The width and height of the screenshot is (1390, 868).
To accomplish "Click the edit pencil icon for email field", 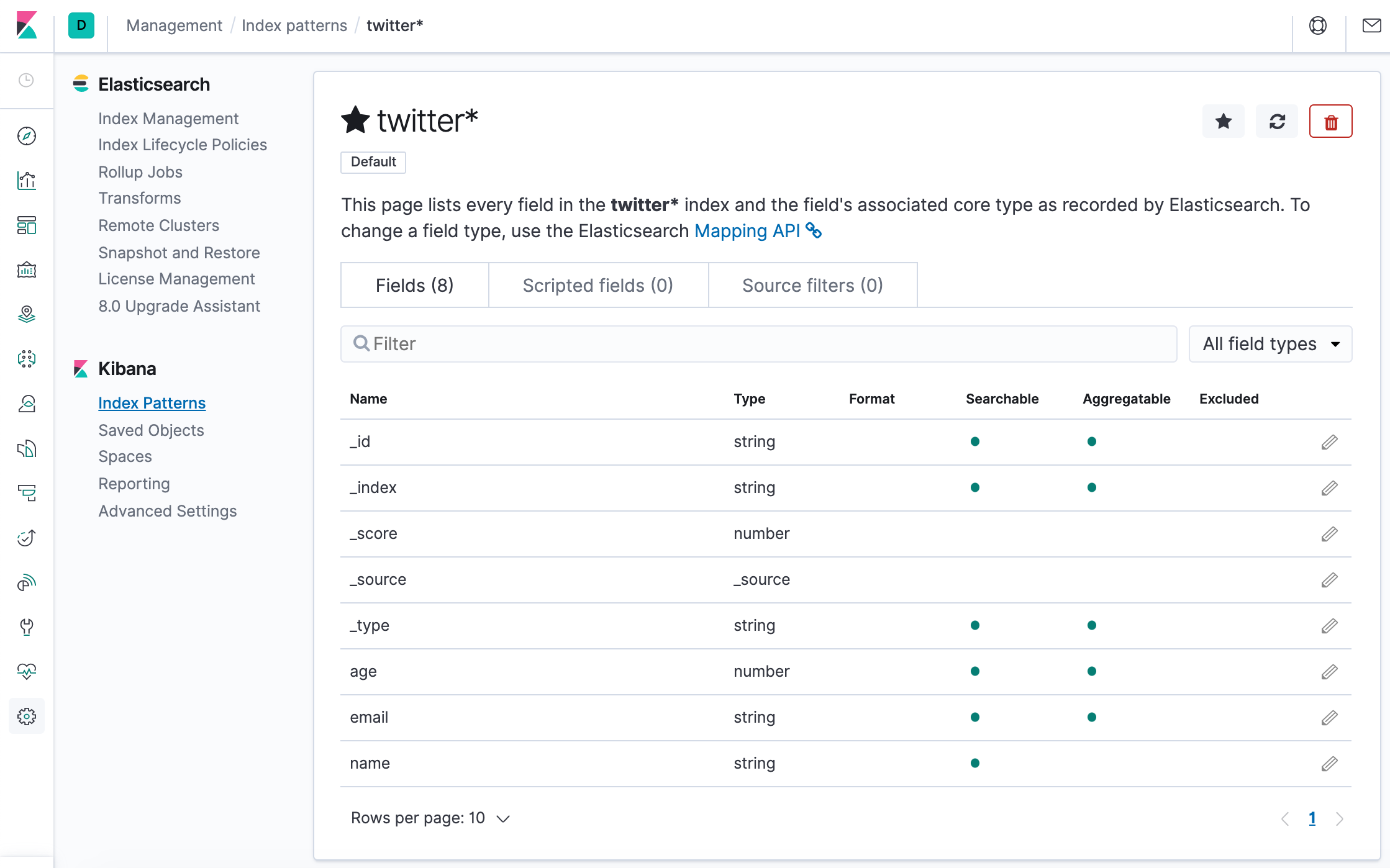I will pos(1330,717).
